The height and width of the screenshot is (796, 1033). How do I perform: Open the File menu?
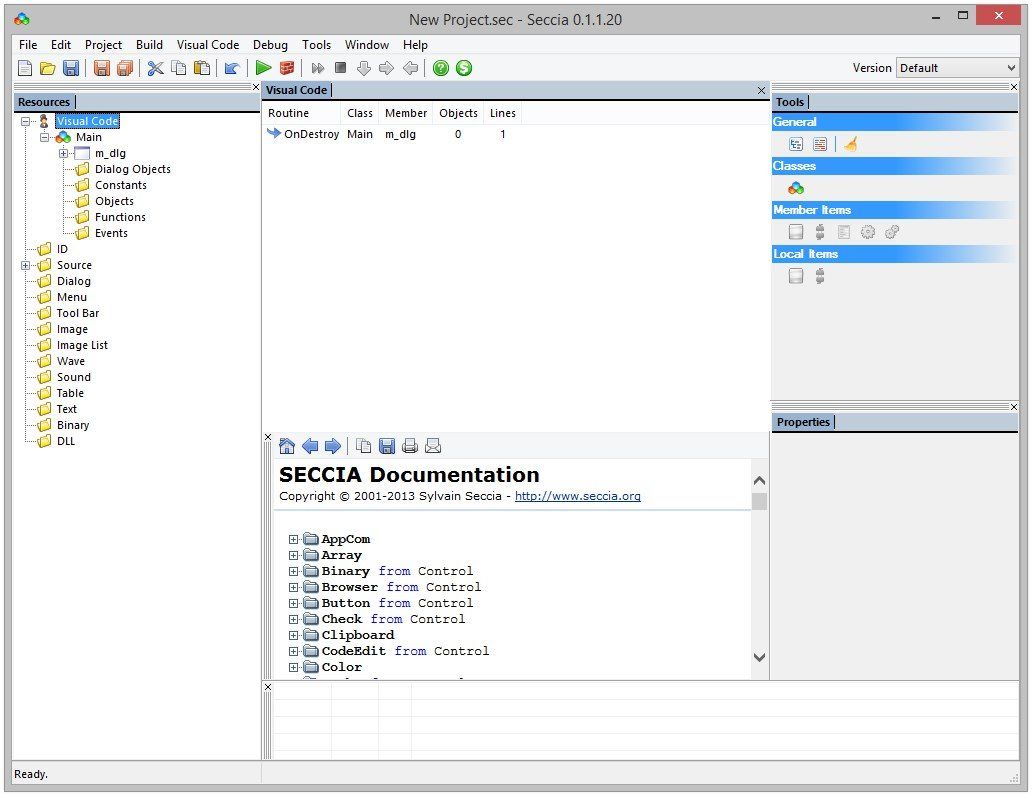[x=28, y=45]
